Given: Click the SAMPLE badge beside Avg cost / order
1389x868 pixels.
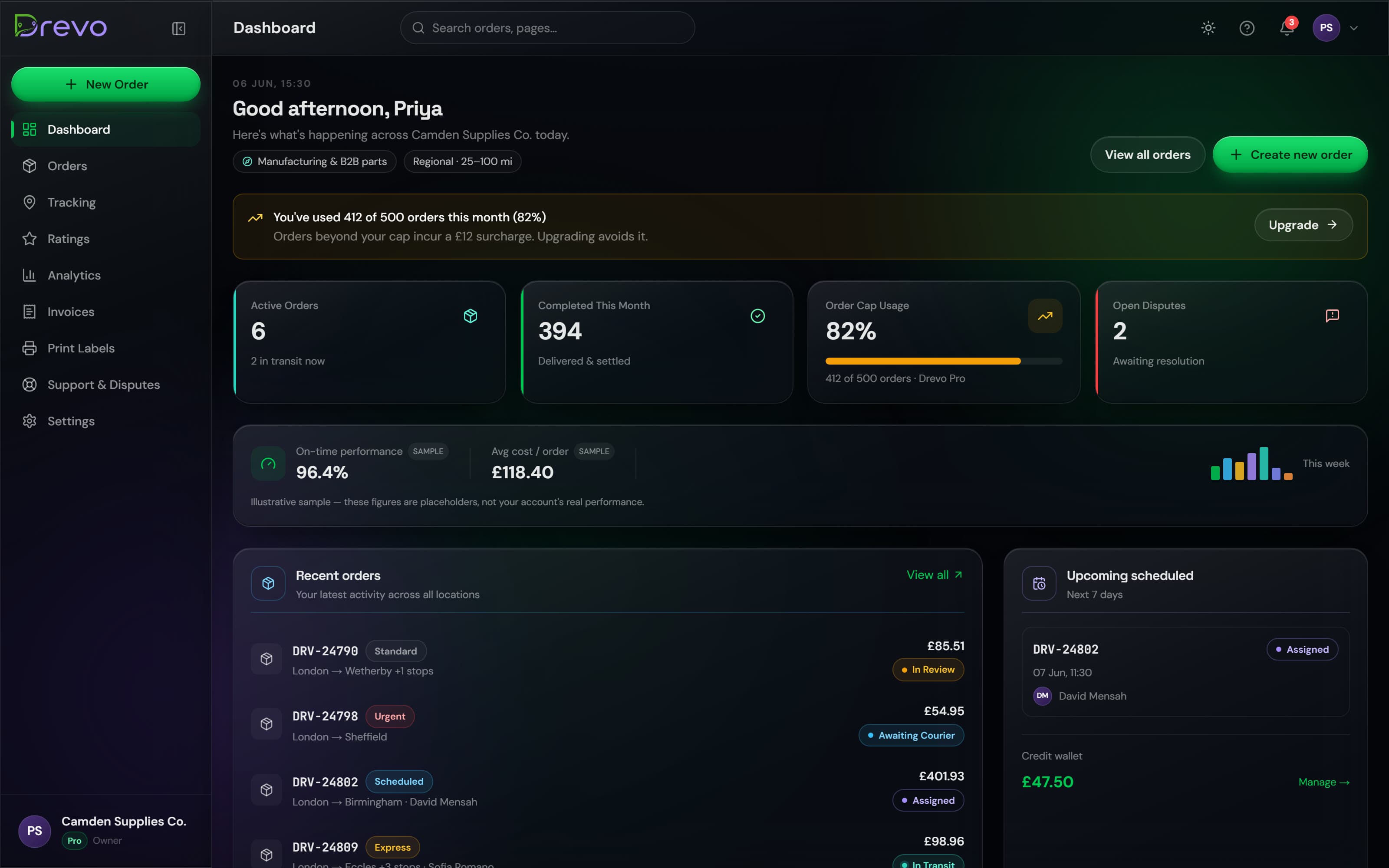Looking at the screenshot, I should [x=594, y=451].
